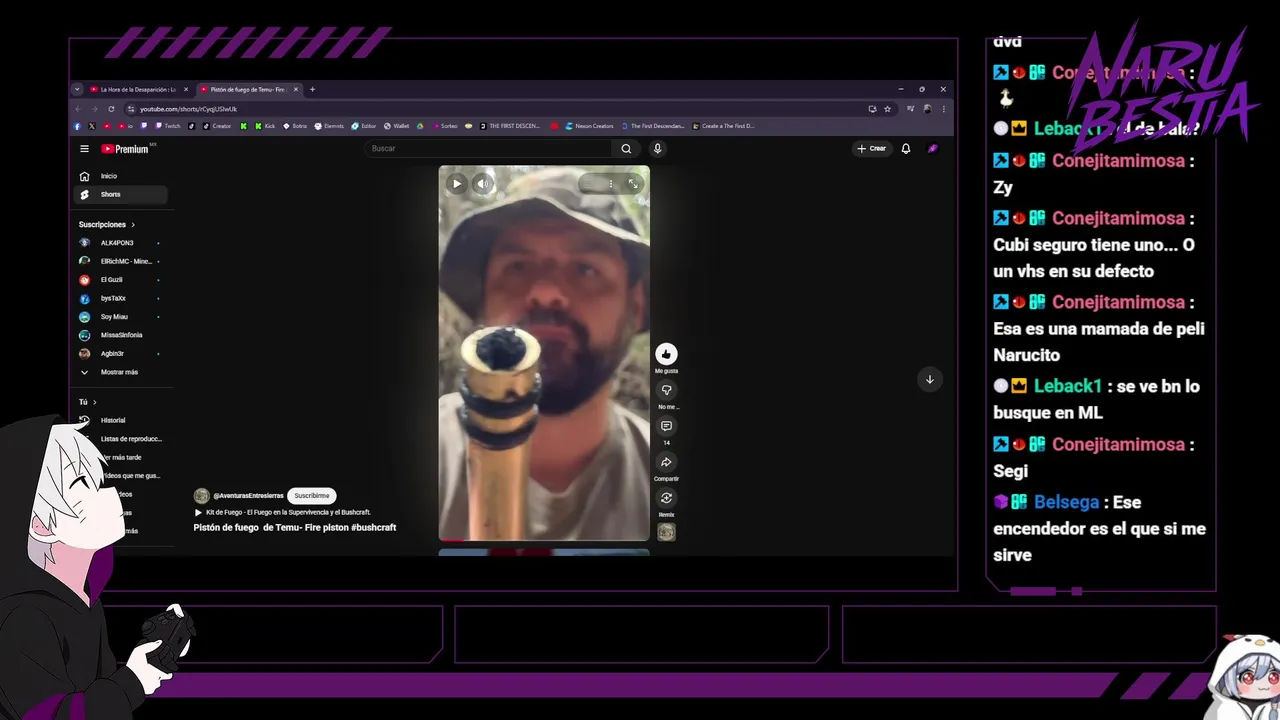The width and height of the screenshot is (1280, 720).
Task: Open bysTaXx subscription channel
Action: [x=121, y=298]
